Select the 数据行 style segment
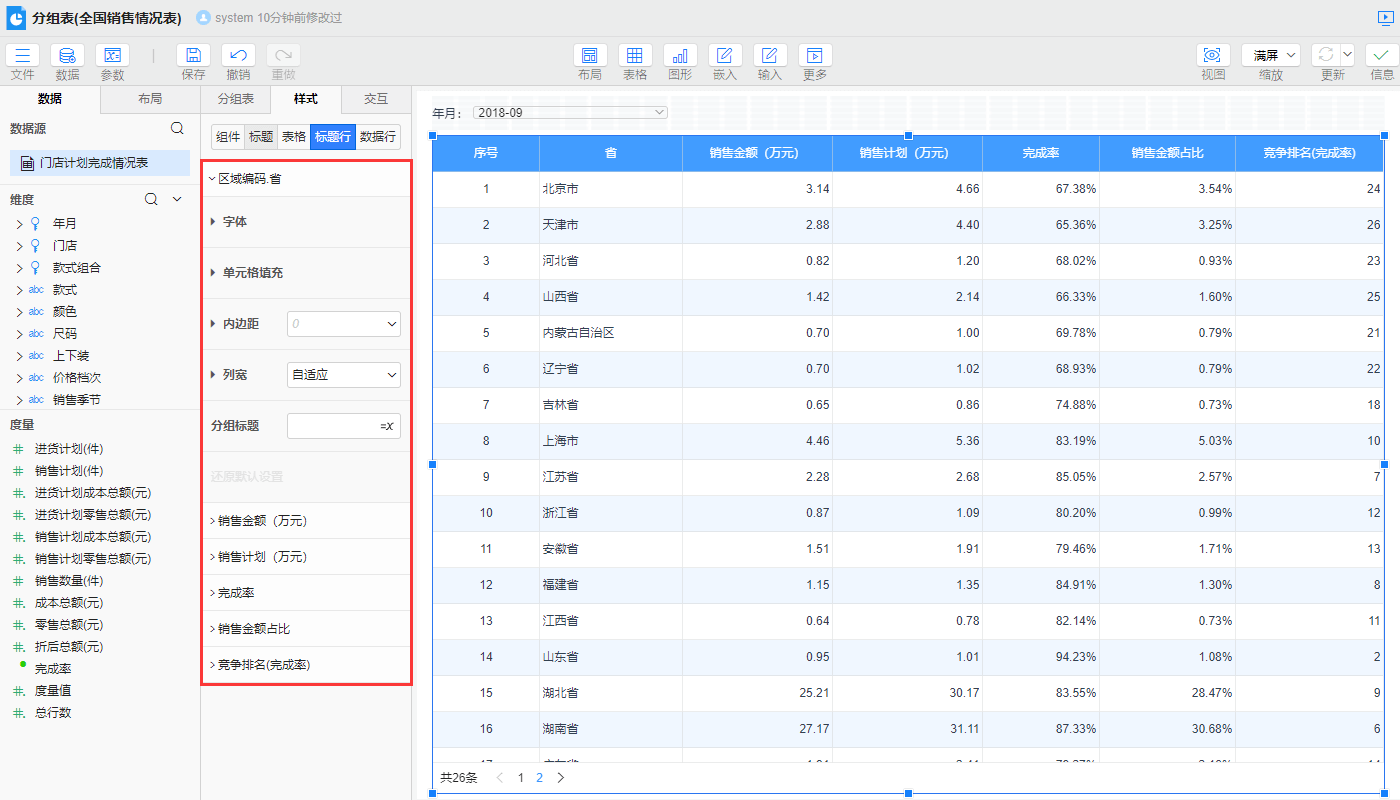Viewport: 1400px width, 800px height. [377, 137]
